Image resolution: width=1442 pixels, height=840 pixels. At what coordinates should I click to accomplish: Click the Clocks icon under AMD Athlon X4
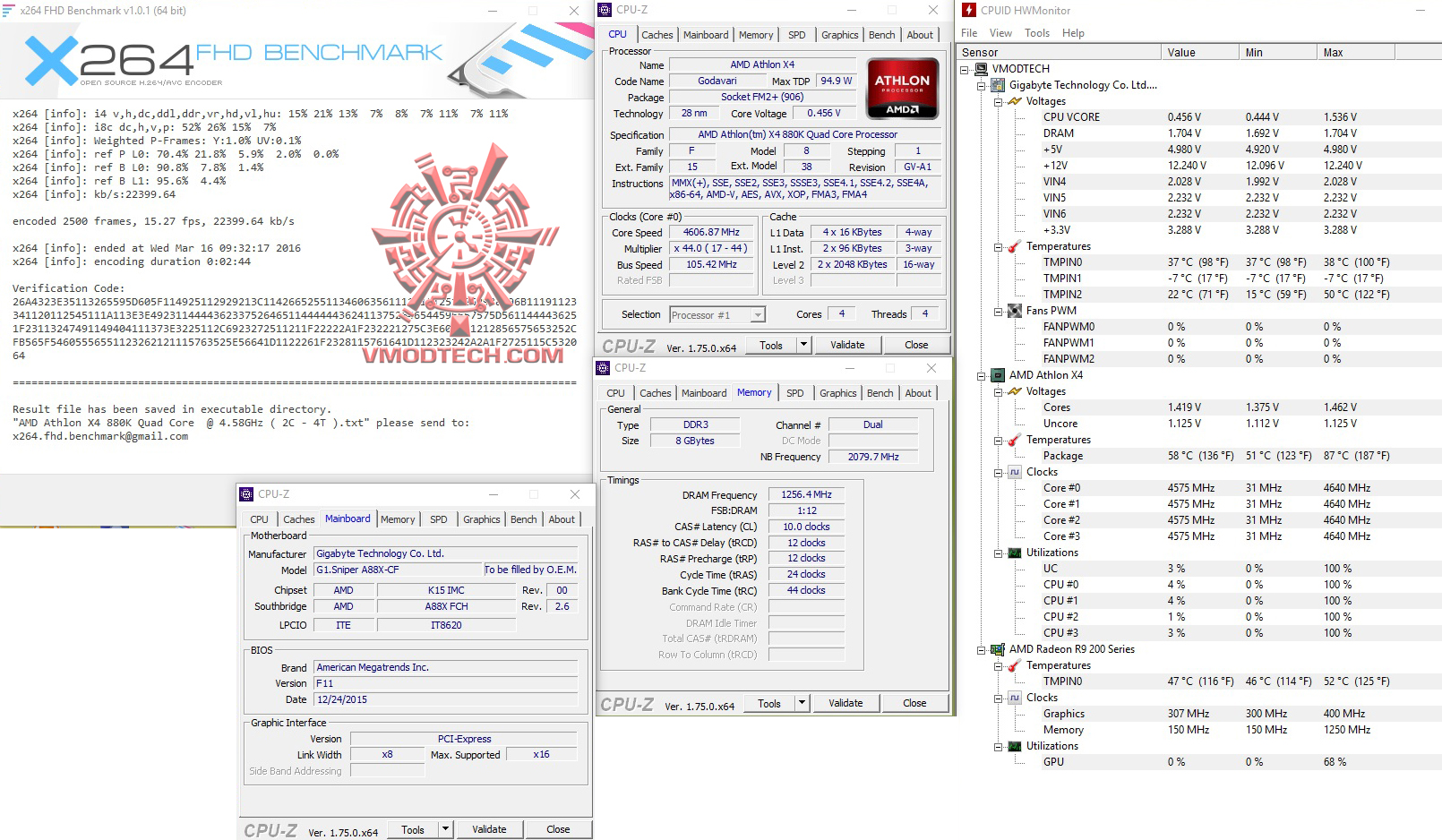(x=1015, y=472)
